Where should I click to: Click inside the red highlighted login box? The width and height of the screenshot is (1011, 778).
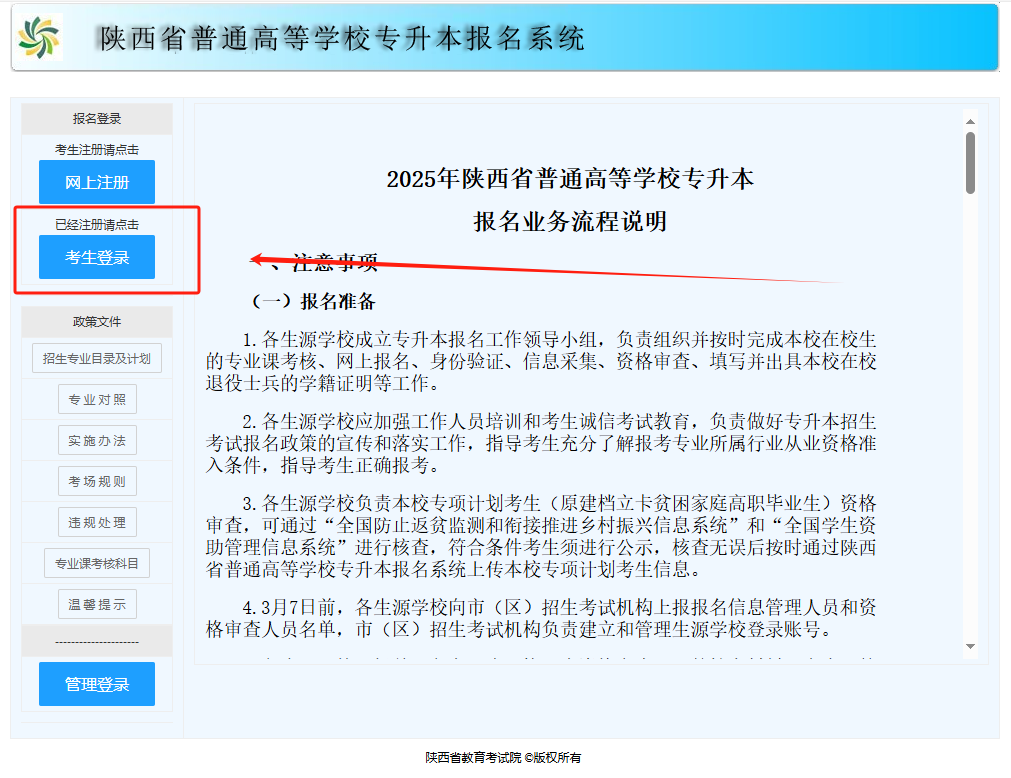[105, 248]
